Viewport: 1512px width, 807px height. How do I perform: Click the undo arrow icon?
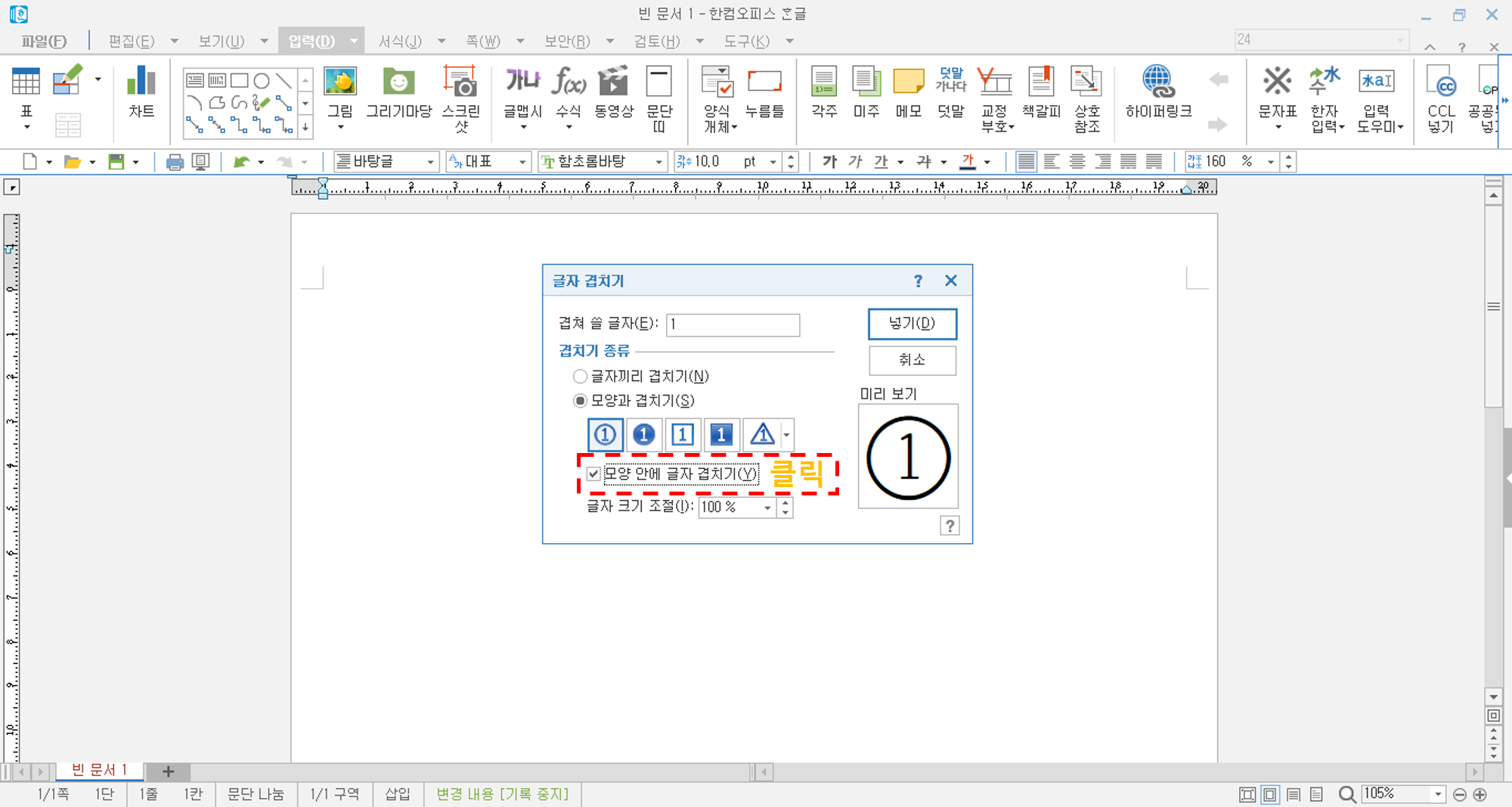pos(241,161)
